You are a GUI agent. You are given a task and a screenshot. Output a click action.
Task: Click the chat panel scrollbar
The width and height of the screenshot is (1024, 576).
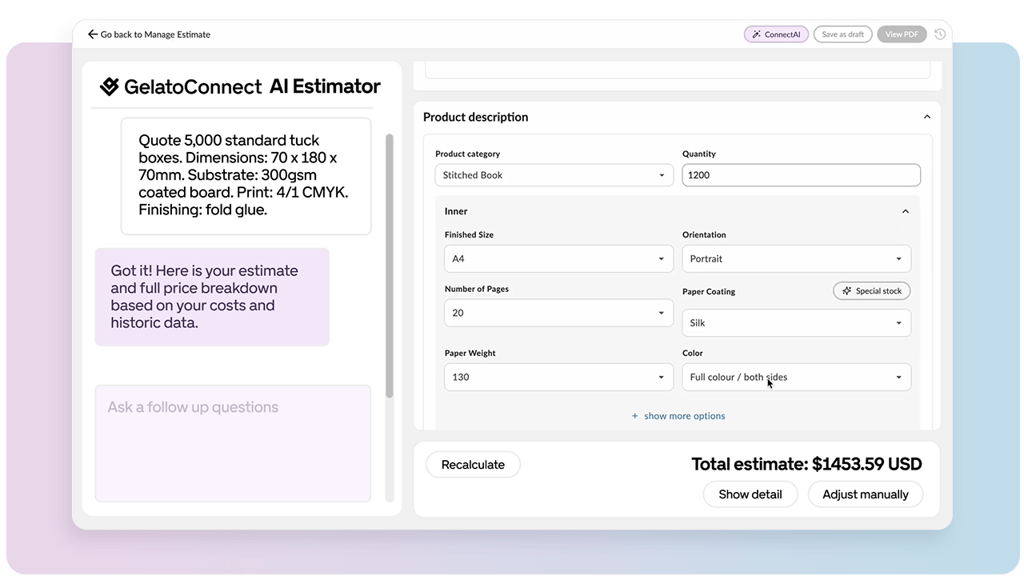(x=389, y=266)
